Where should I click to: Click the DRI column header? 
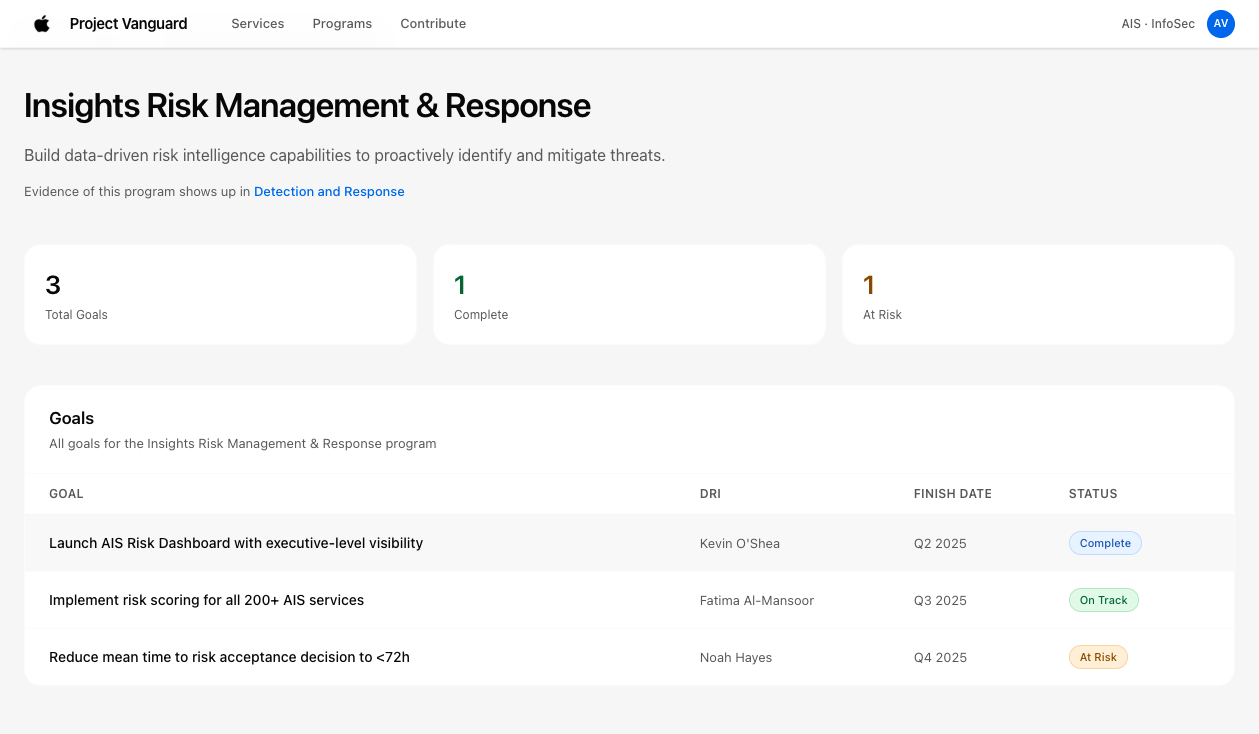click(710, 494)
